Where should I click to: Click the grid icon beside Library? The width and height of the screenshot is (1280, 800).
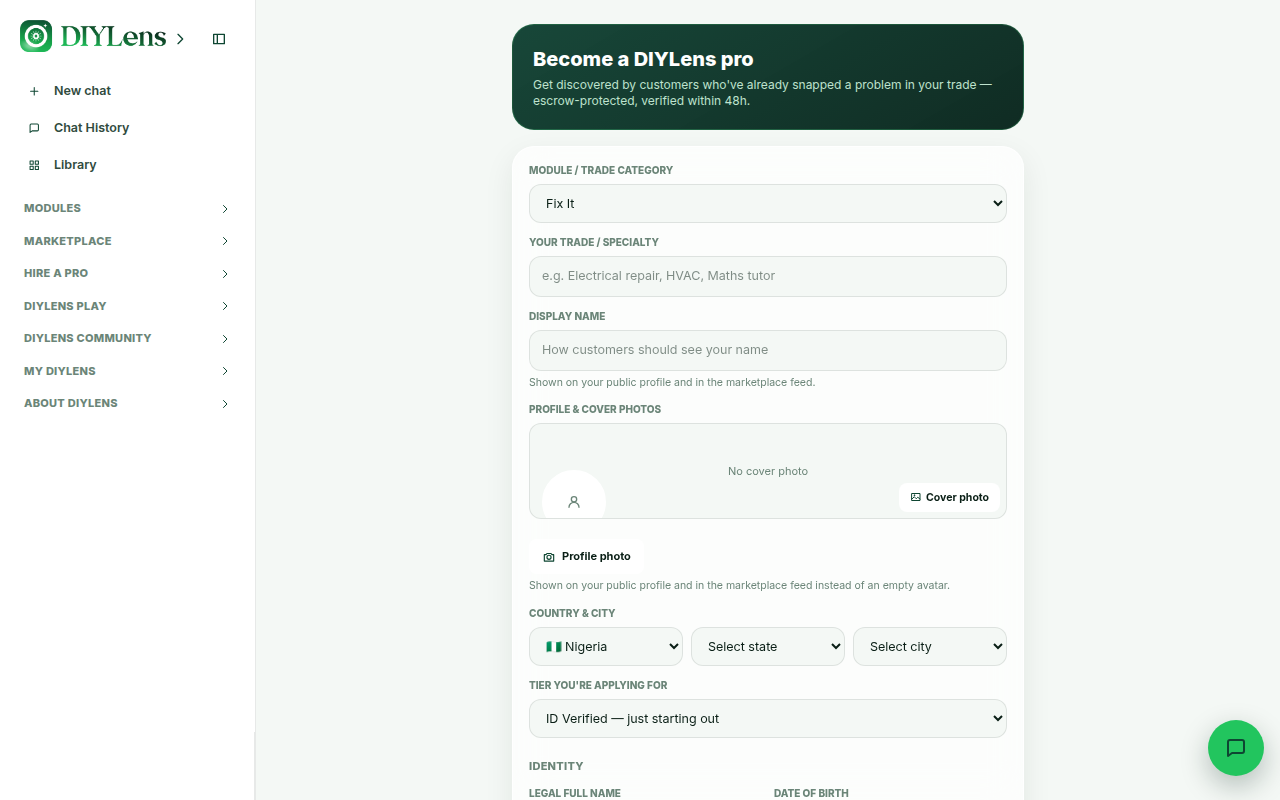coord(34,165)
